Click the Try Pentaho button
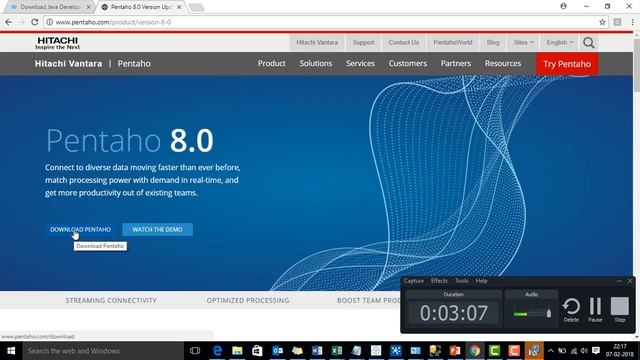This screenshot has height=360, width=640. pos(567,64)
